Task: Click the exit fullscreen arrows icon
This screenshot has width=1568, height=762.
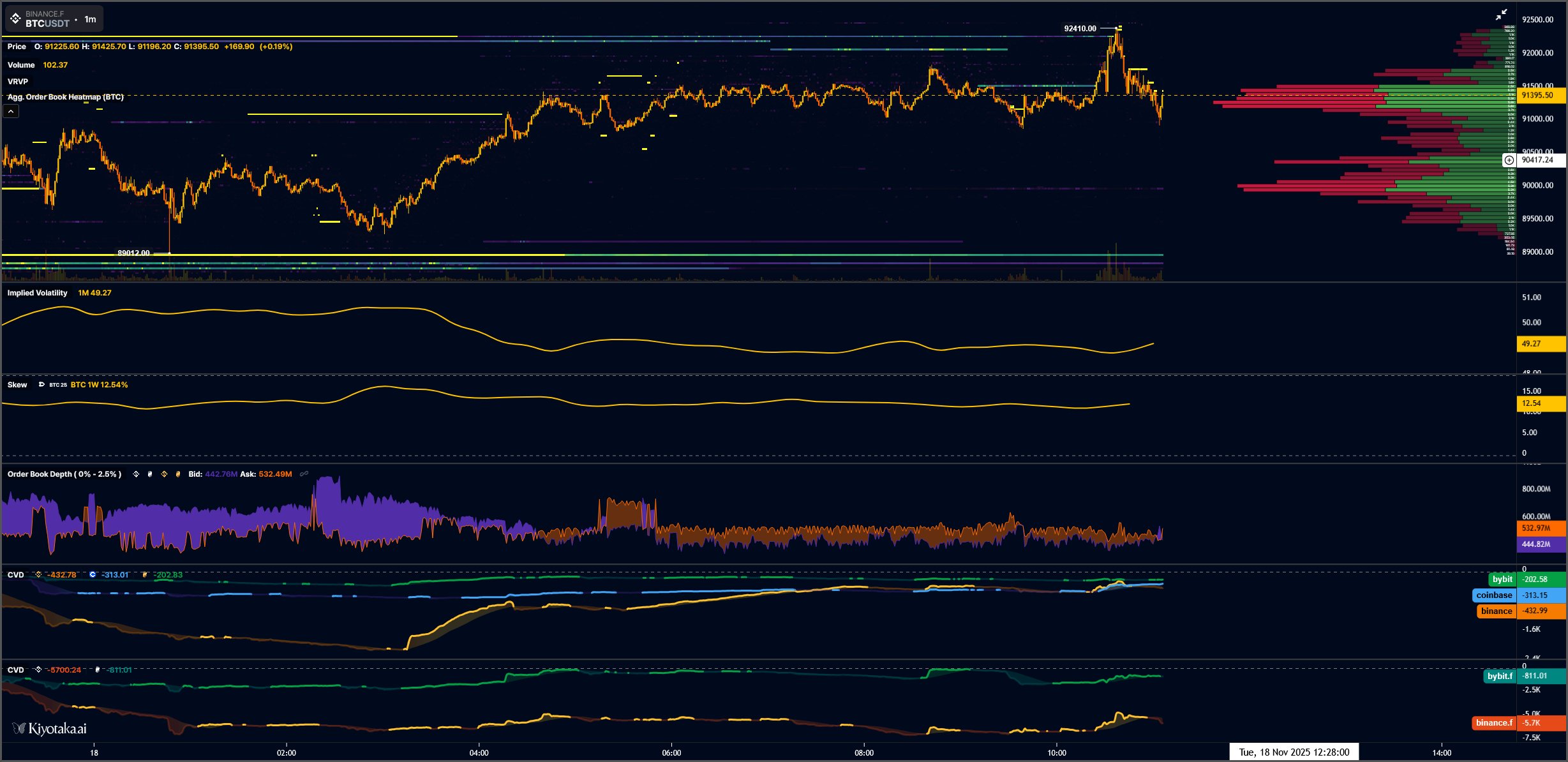Action: click(1502, 15)
